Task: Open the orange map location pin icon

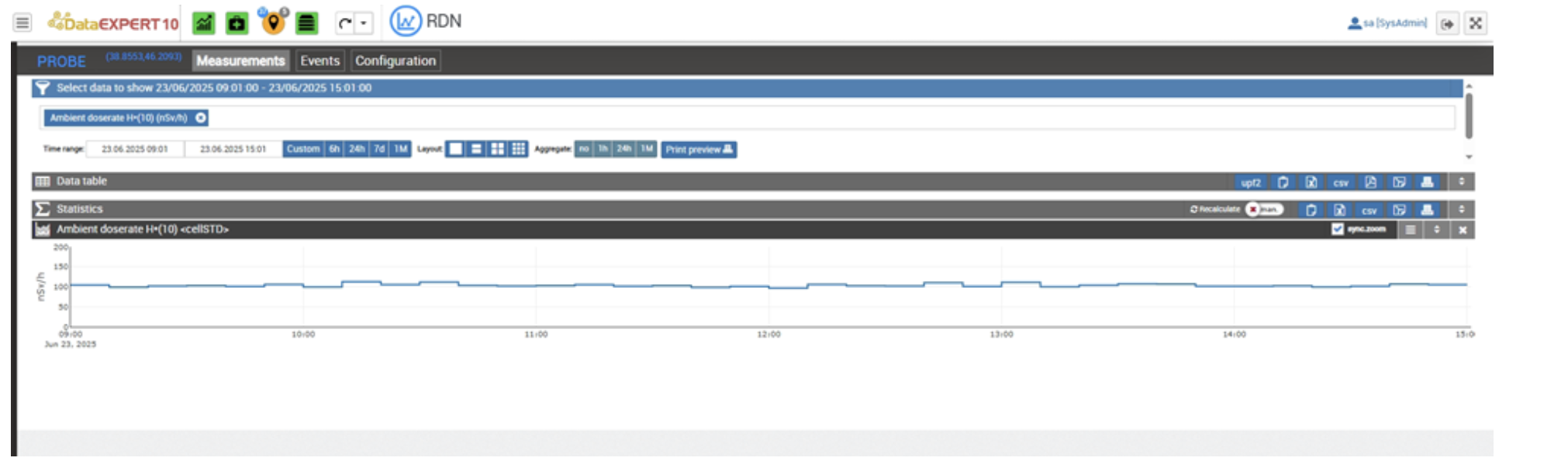Action: 272,23
